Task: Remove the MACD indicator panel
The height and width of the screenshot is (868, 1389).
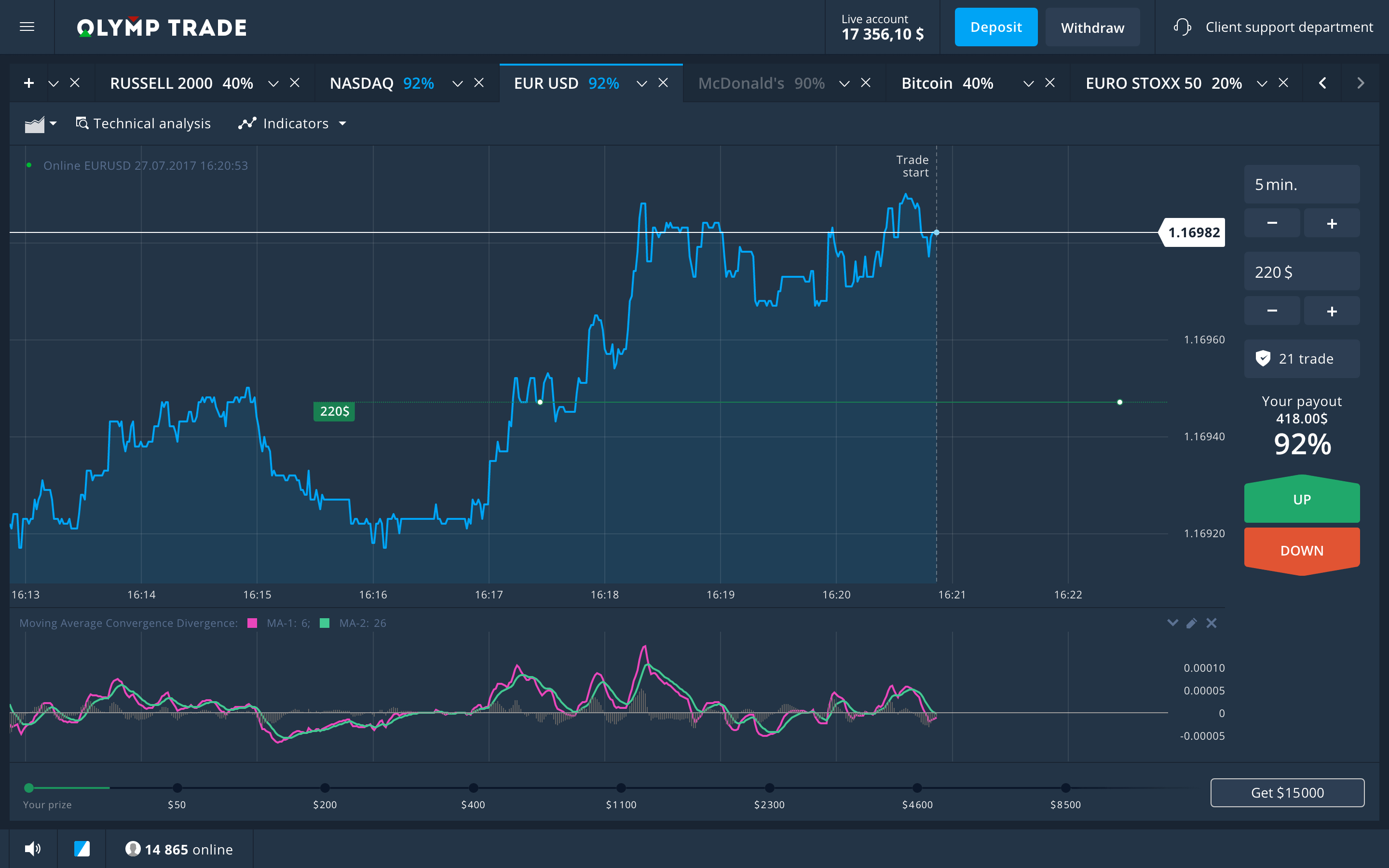Action: pyautogui.click(x=1211, y=623)
